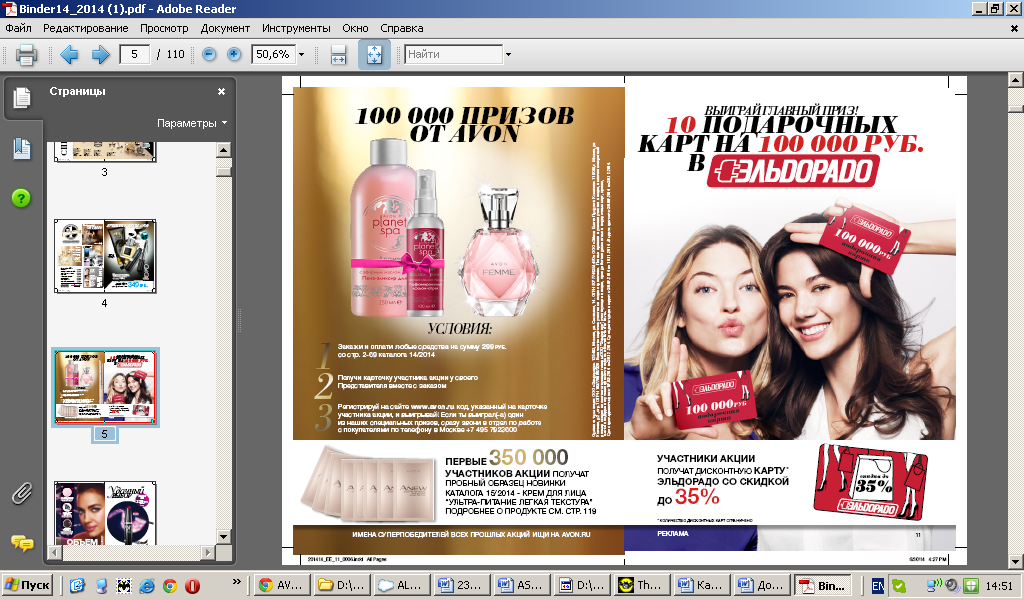Click the clock showing 14:51
This screenshot has height=600, width=1024.
click(x=999, y=586)
